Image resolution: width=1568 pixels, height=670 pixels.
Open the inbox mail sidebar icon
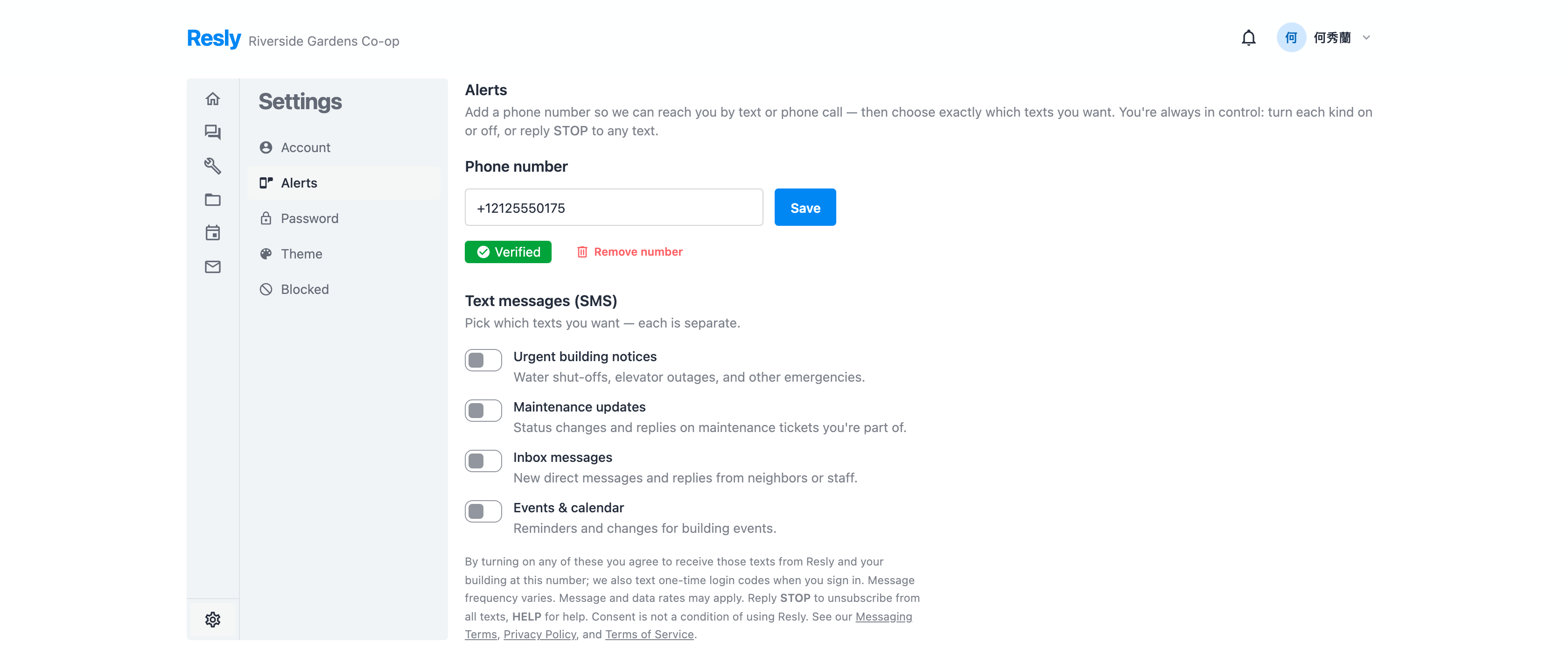pos(212,266)
